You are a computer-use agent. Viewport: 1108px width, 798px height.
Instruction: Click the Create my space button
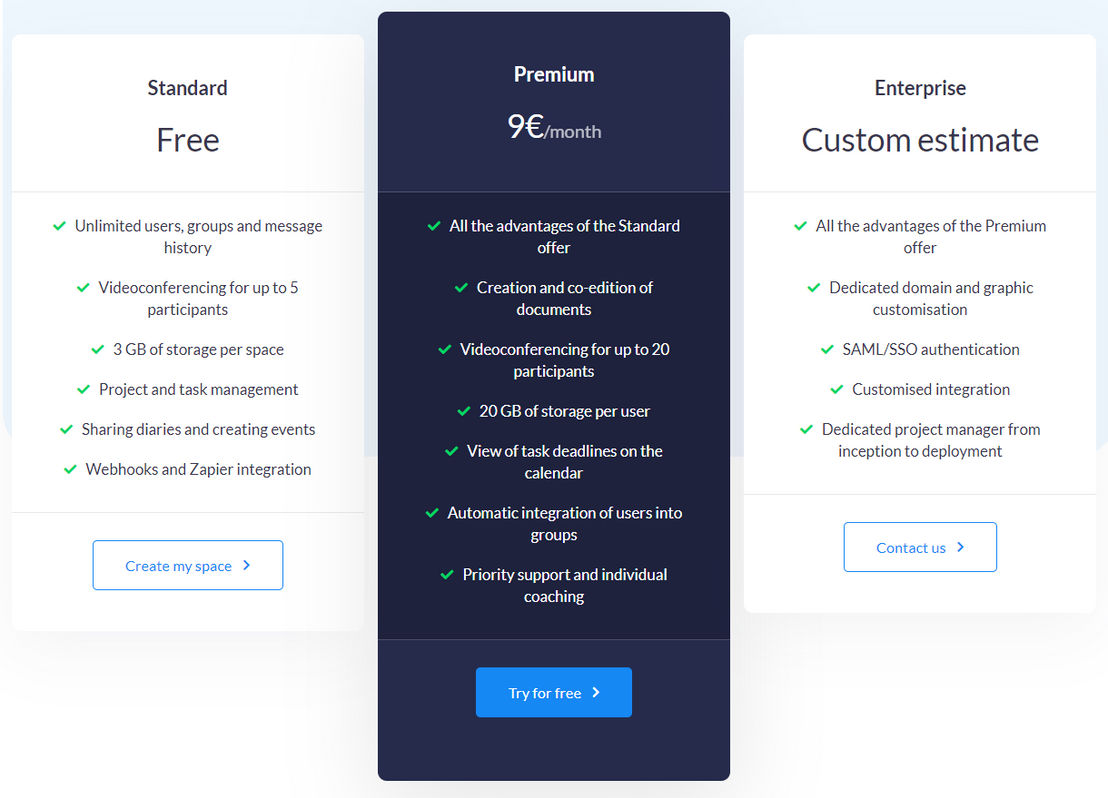(x=188, y=565)
